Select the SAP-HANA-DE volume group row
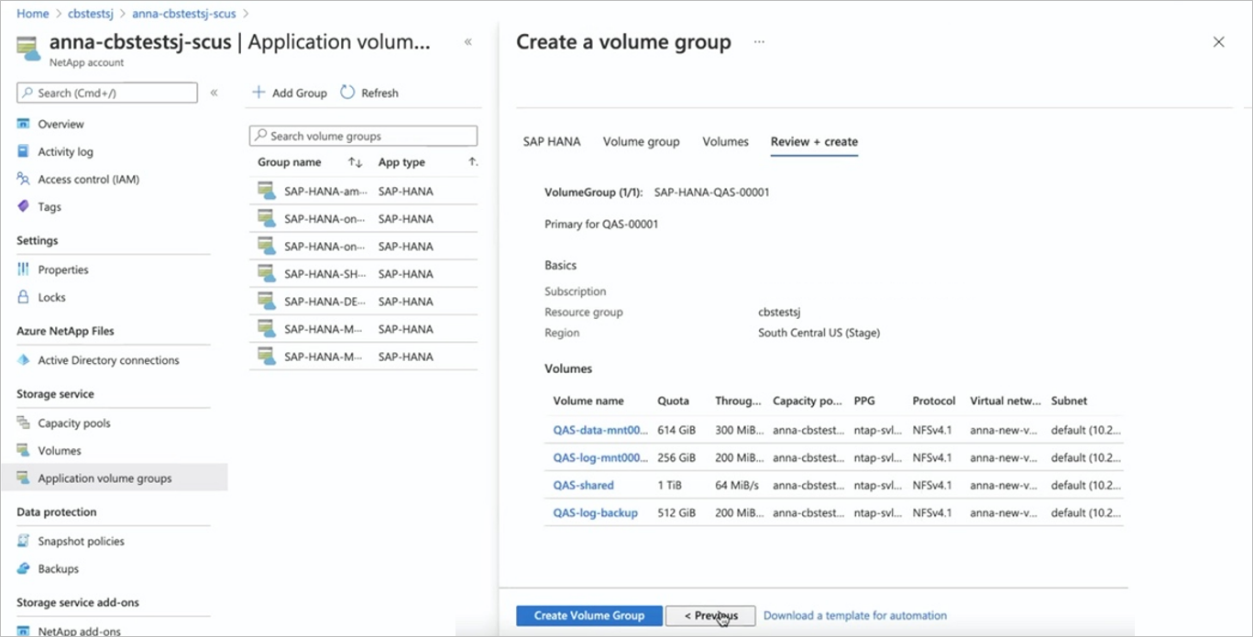Screen dimensions: 1253x637 [363, 301]
